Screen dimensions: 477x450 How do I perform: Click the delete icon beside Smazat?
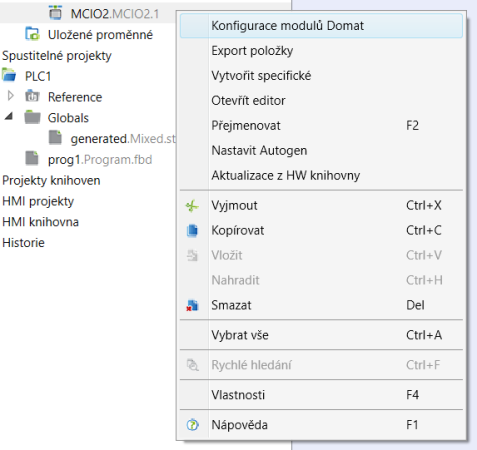tap(192, 305)
